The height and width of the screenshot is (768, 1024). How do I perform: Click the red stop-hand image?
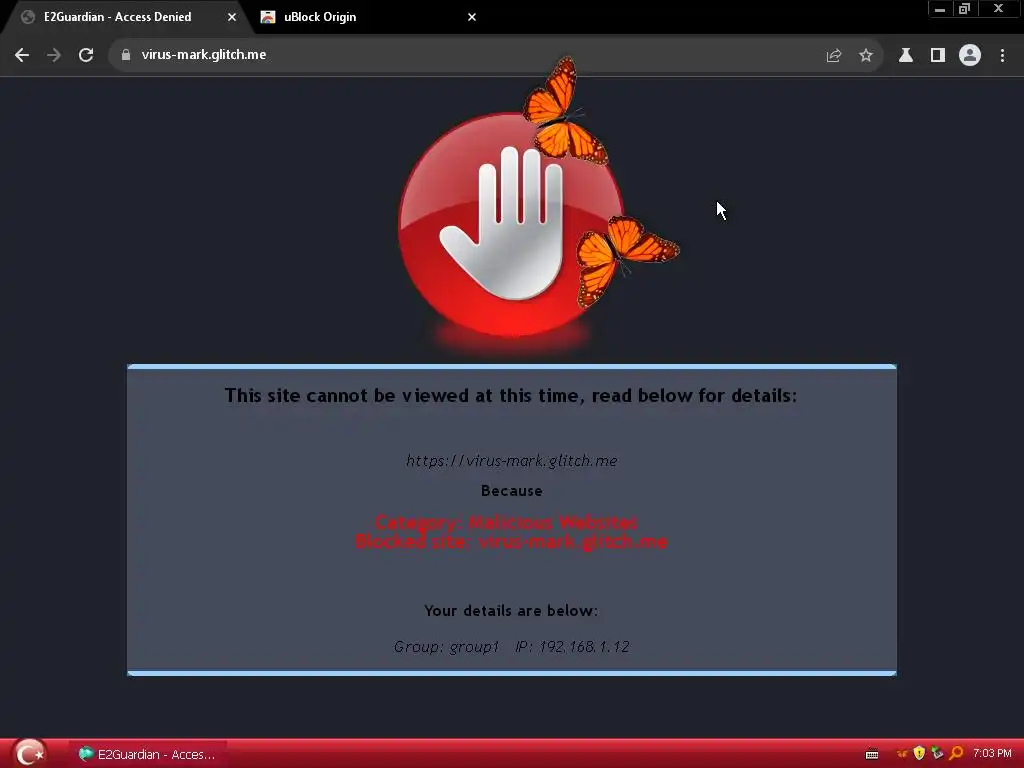pos(511,224)
